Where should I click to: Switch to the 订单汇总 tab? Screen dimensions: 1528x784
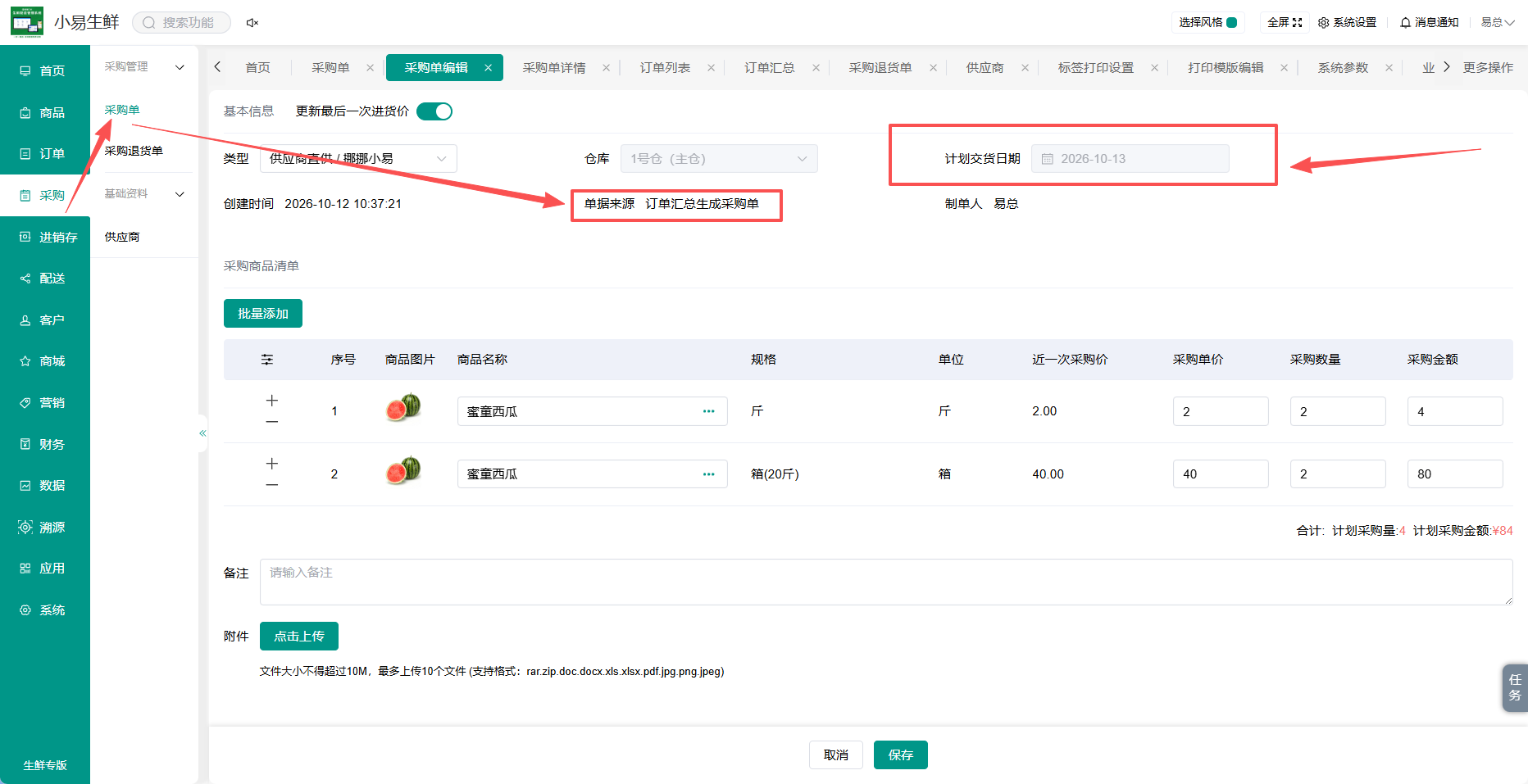[x=769, y=68]
